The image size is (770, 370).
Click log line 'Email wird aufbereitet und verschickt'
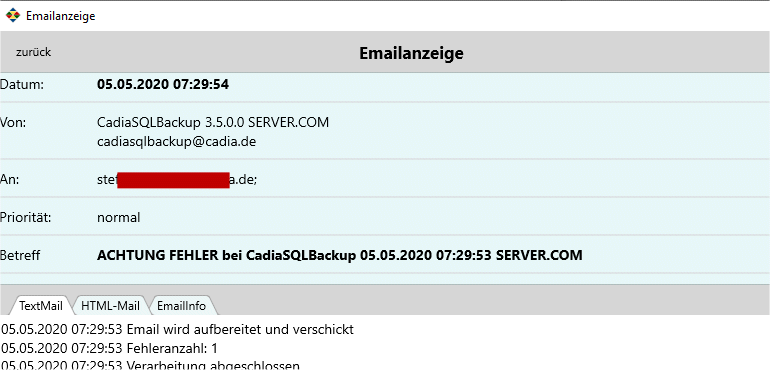tap(177, 329)
